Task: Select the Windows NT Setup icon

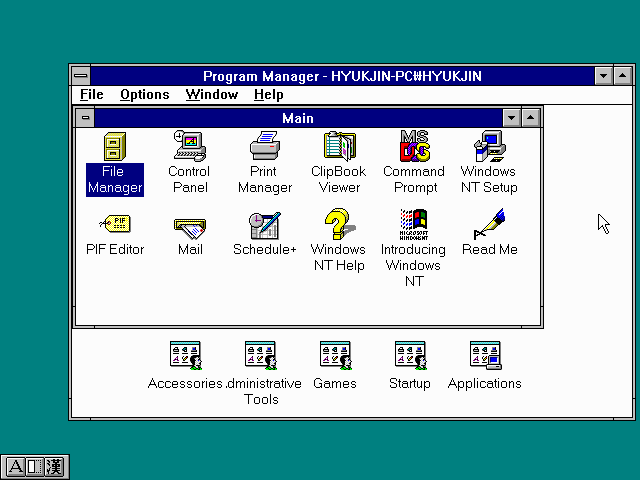Action: point(489,146)
